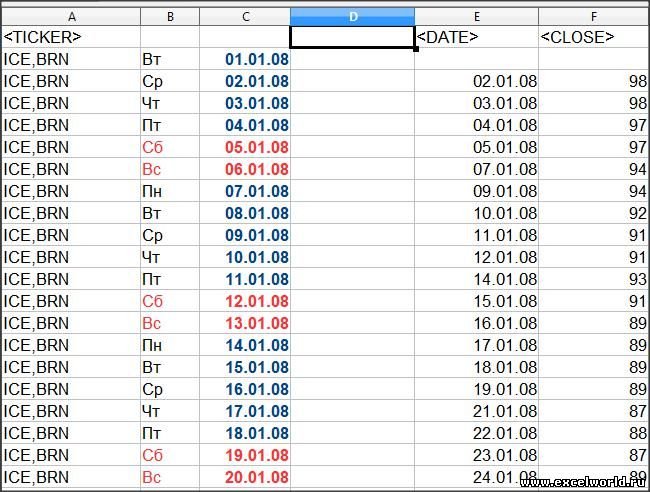650x492 pixels.
Task: Select red date 20.01.08 in column C
Action: pos(245,477)
